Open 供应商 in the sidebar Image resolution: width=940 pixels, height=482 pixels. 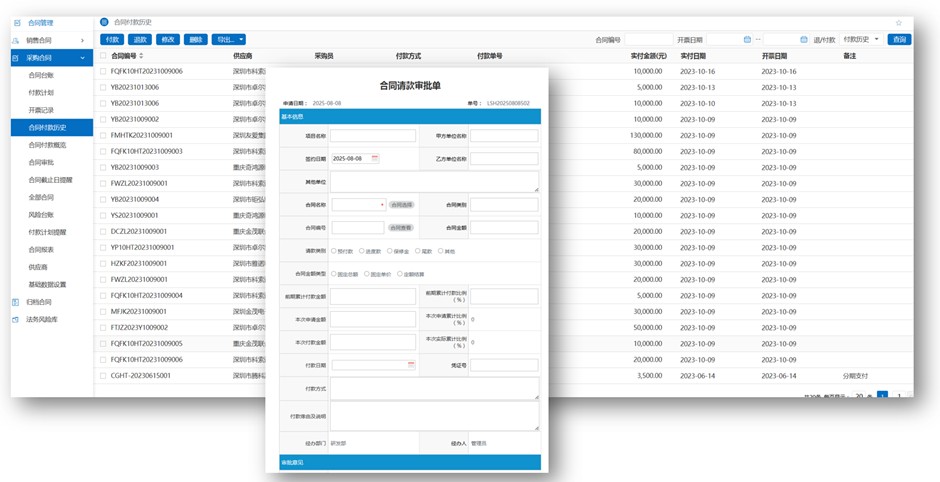38,267
